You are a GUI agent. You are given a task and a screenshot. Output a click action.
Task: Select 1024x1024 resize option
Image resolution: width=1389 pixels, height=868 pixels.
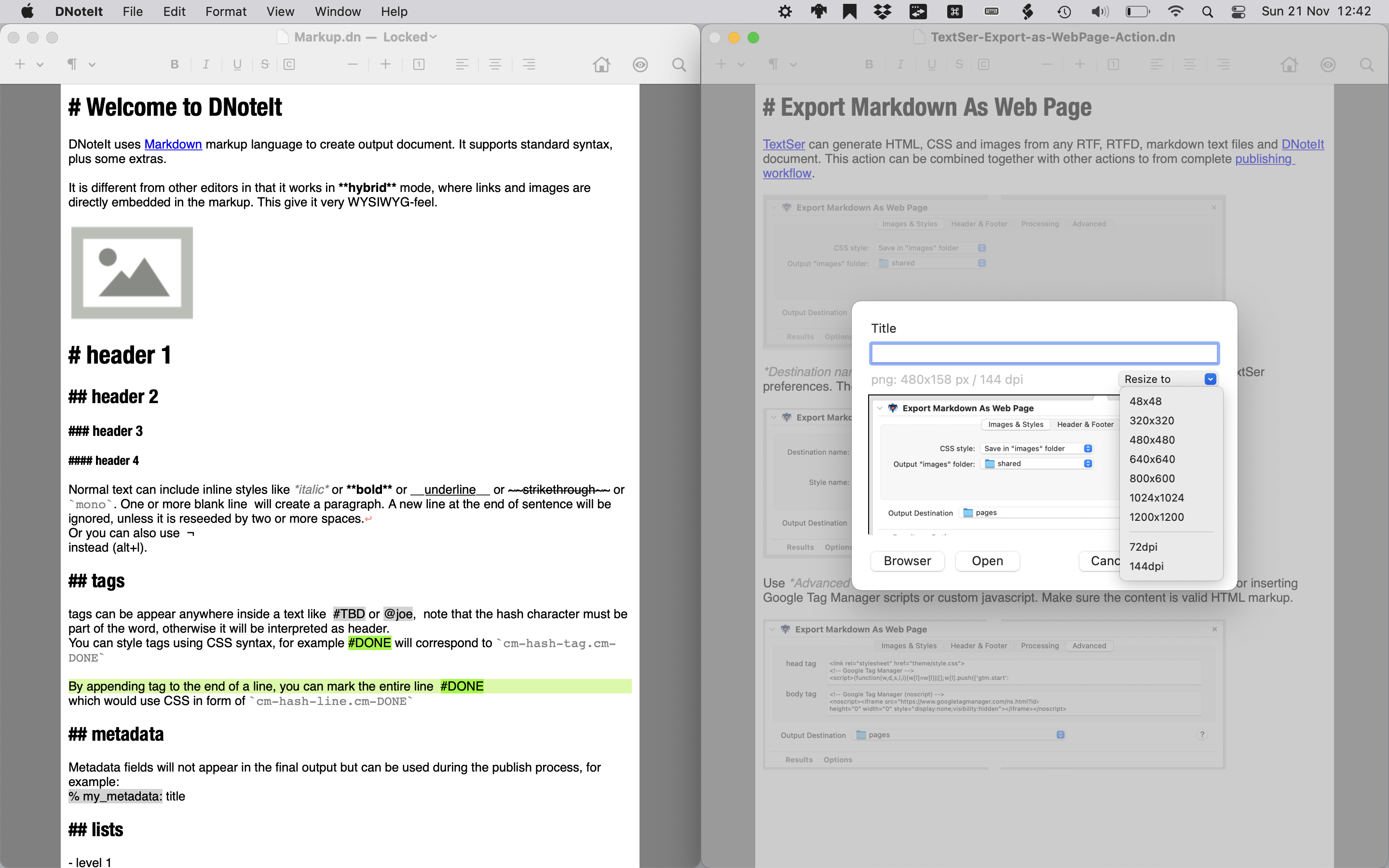pos(1171,498)
